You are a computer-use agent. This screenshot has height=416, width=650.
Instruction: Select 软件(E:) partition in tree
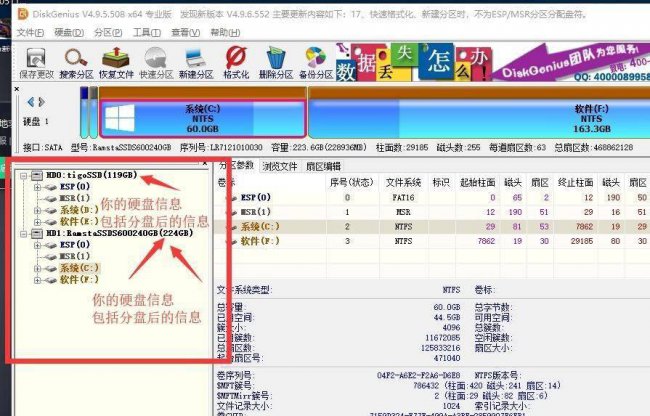tap(79, 221)
